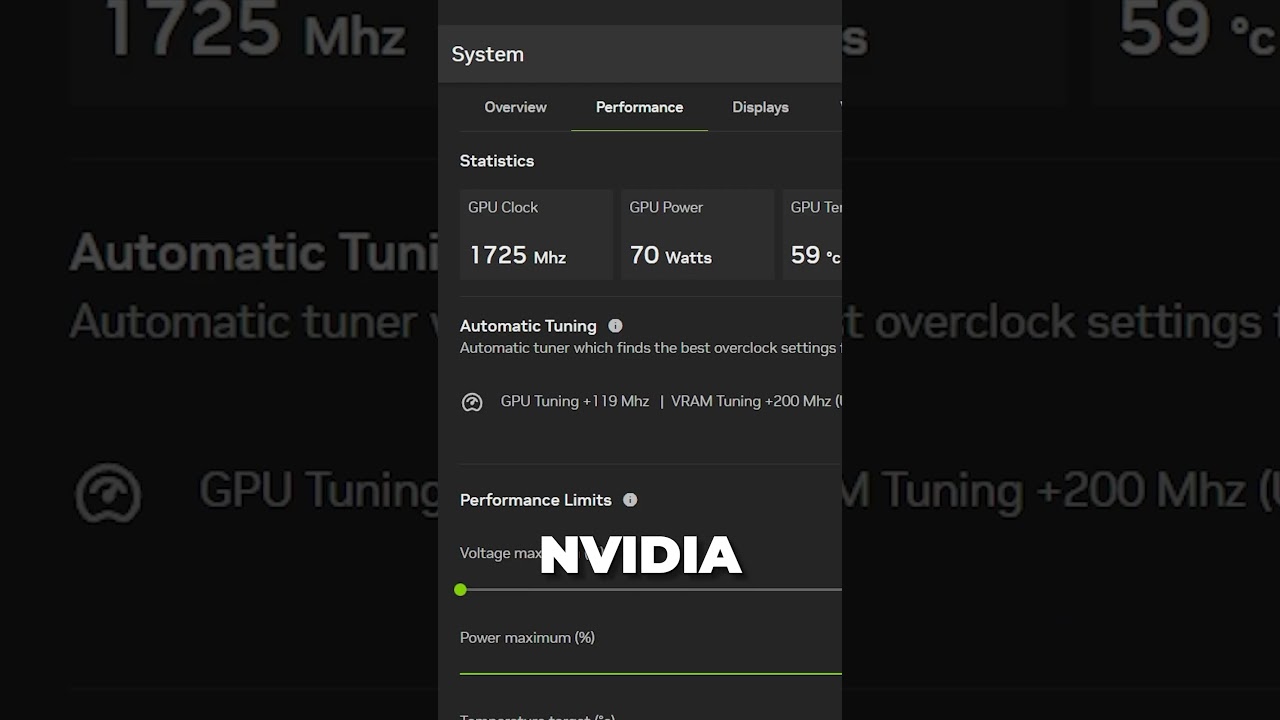Click the "Automatic Tuning" heading
The width and height of the screenshot is (1280, 720).
click(528, 326)
